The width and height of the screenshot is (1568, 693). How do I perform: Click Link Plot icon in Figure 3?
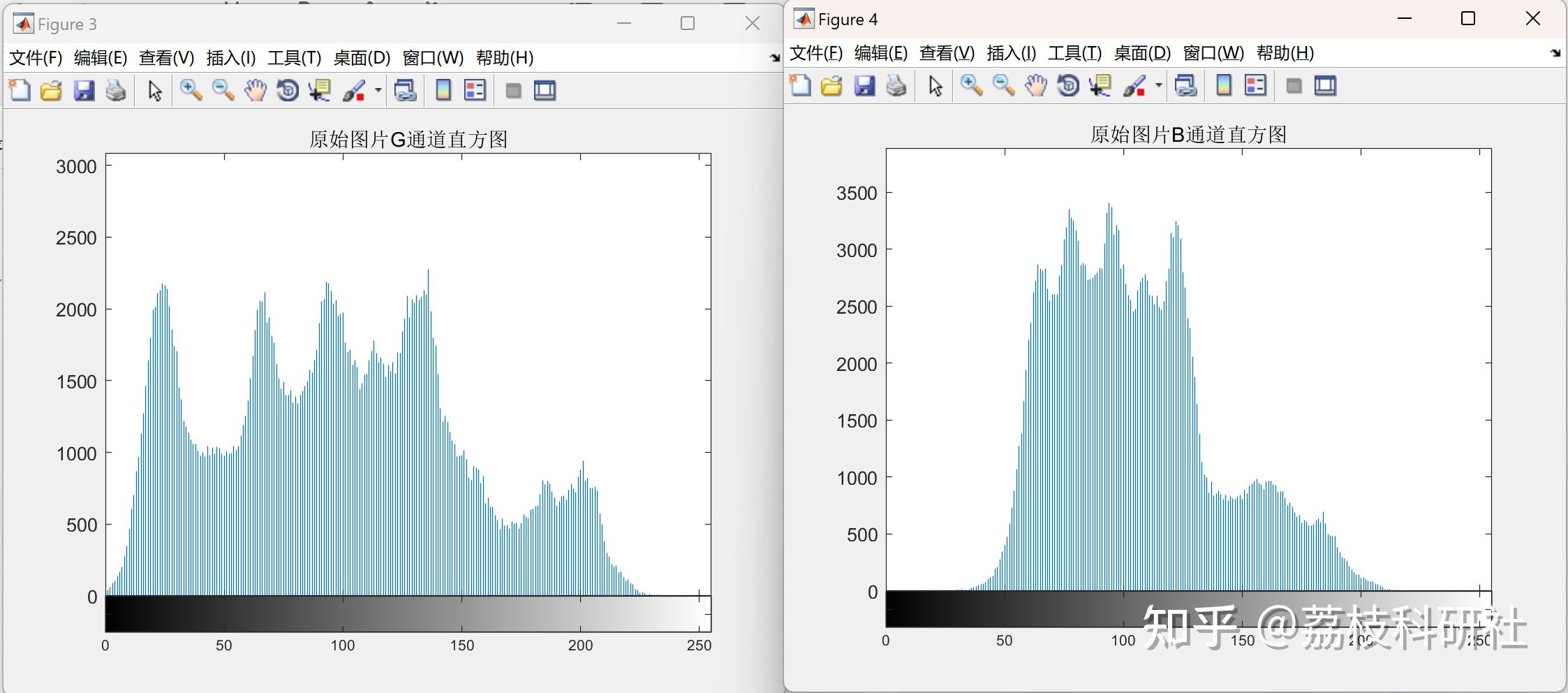click(406, 90)
